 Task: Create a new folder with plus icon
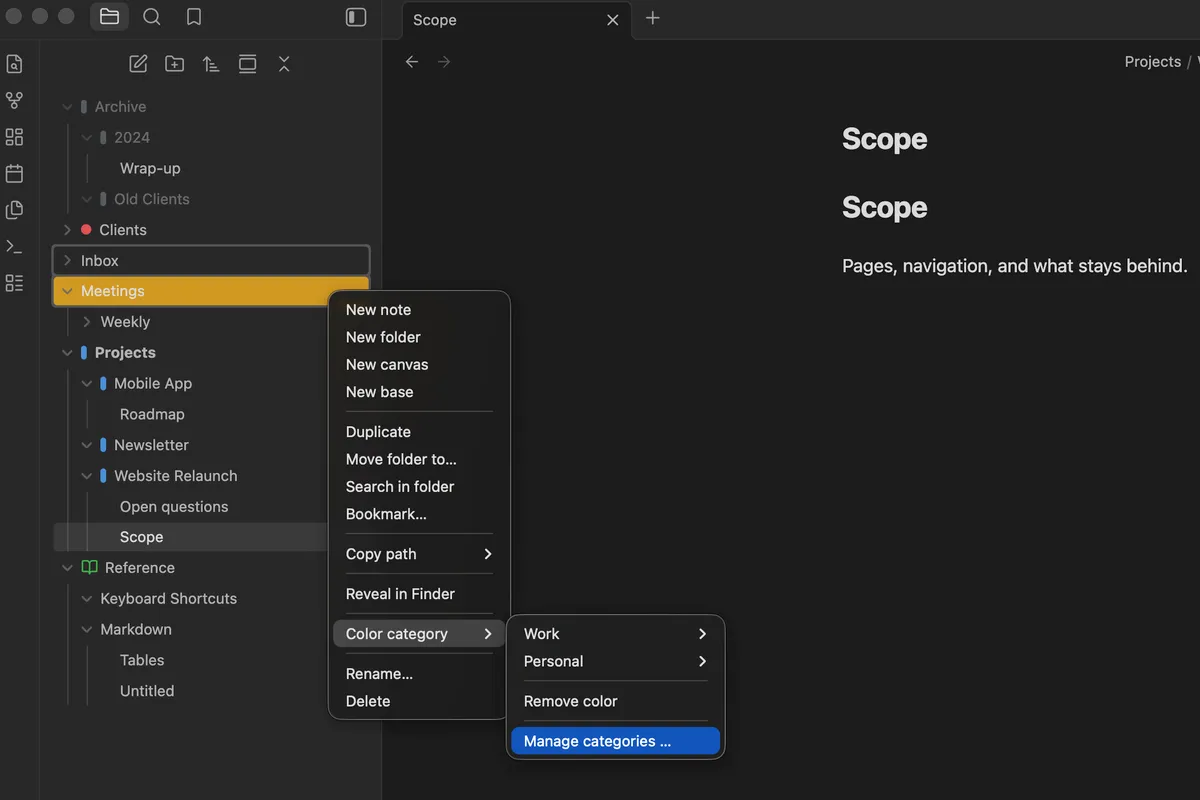(174, 64)
